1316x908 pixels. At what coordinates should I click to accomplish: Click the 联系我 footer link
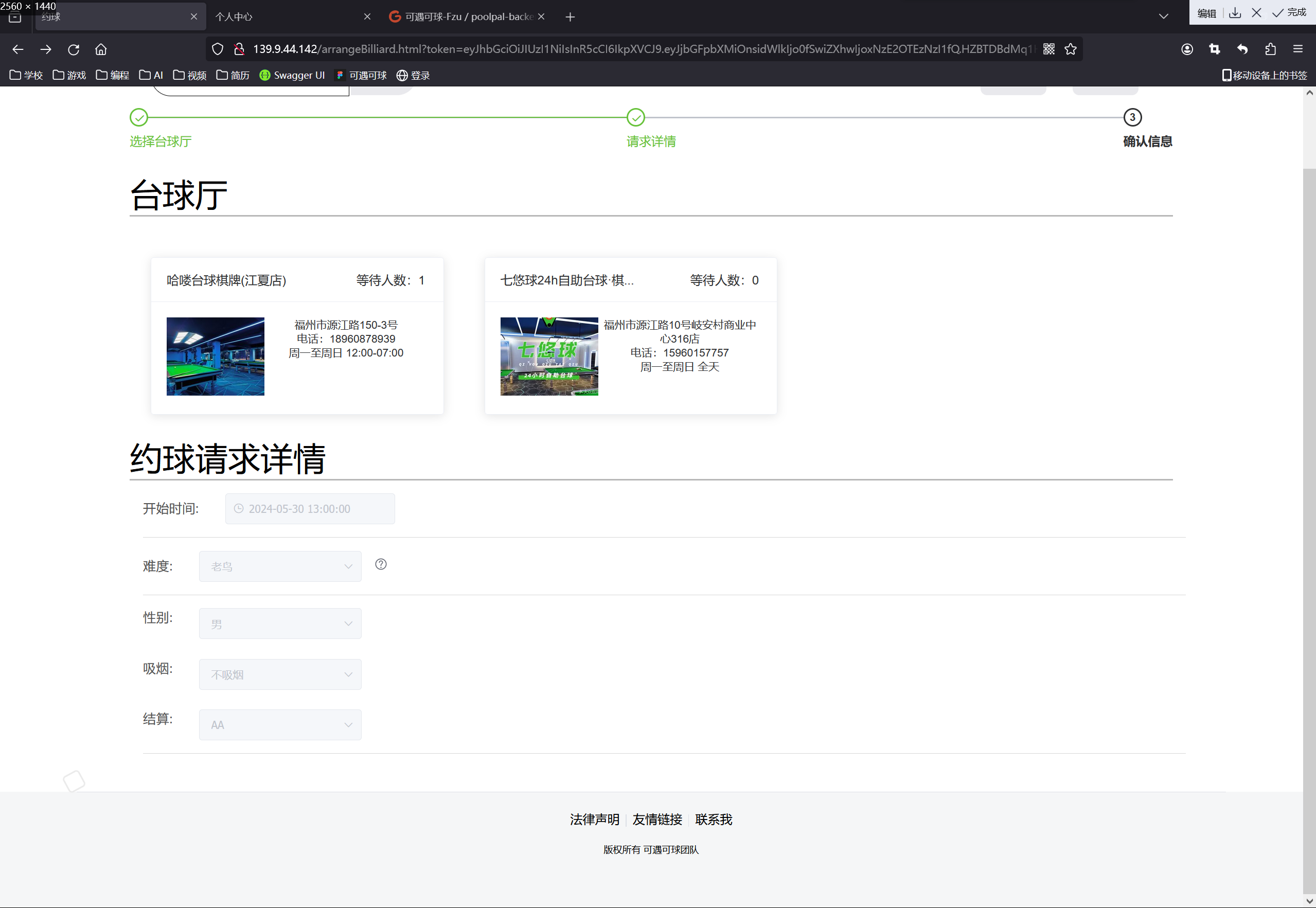[x=714, y=819]
